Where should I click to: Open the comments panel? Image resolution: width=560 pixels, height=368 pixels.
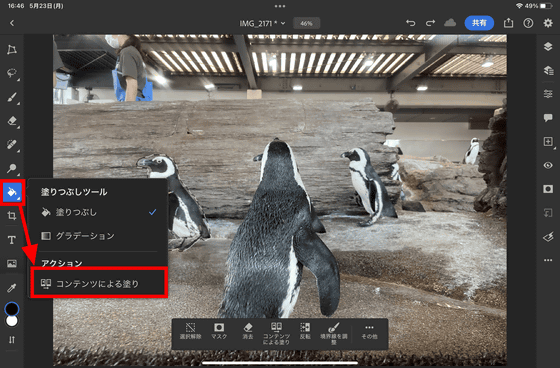548,118
